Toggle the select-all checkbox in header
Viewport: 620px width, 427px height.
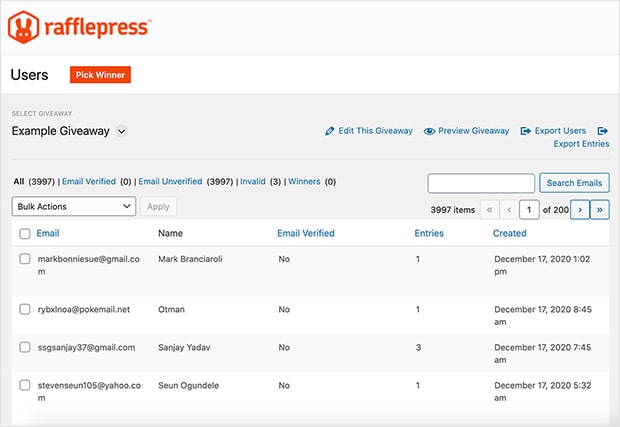click(x=25, y=233)
